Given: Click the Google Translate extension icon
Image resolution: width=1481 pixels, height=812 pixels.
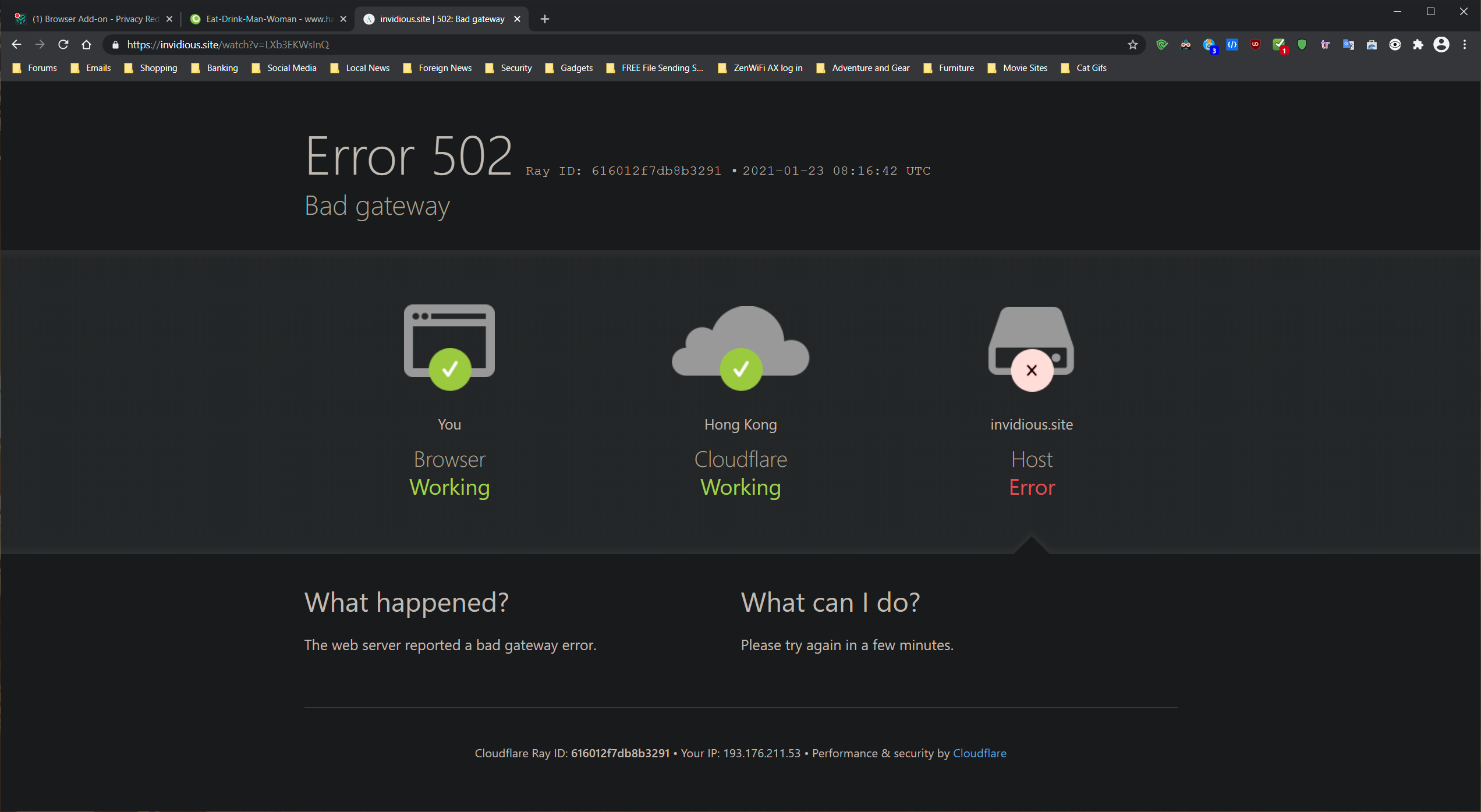Looking at the screenshot, I should [x=1348, y=45].
